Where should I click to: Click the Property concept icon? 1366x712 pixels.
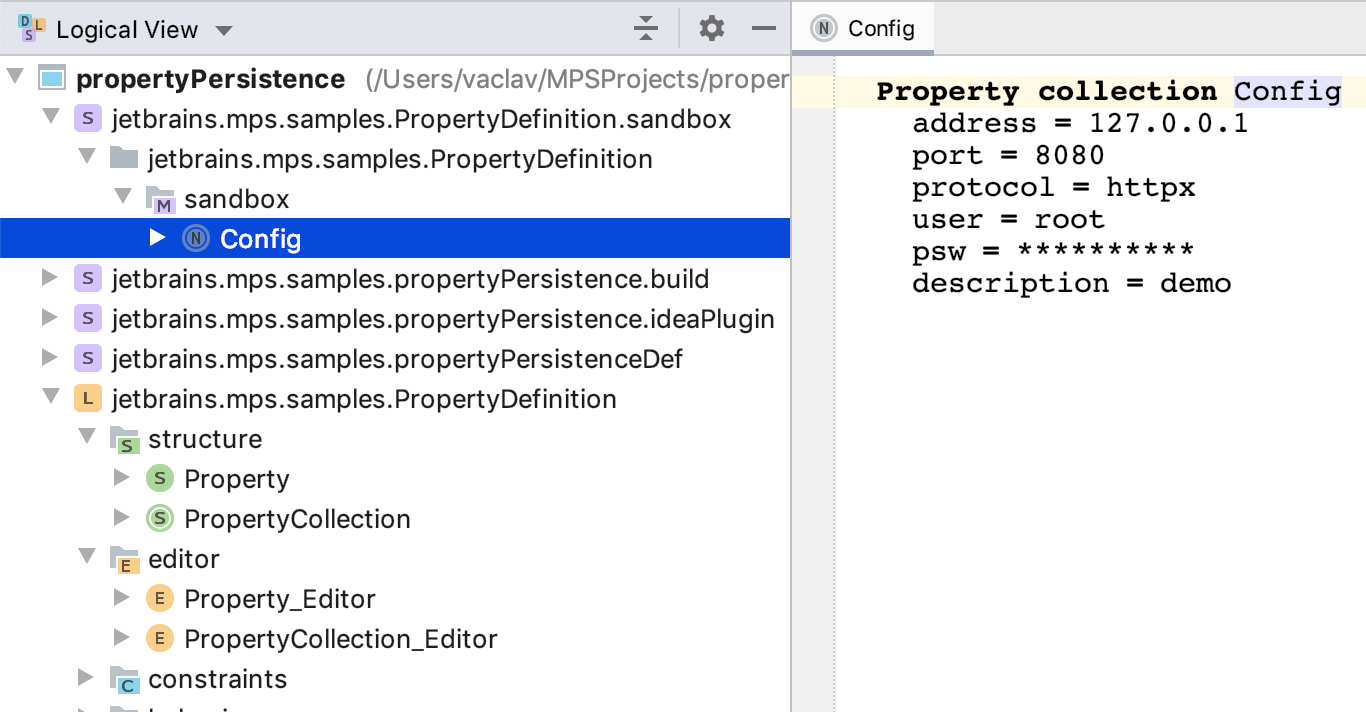160,479
